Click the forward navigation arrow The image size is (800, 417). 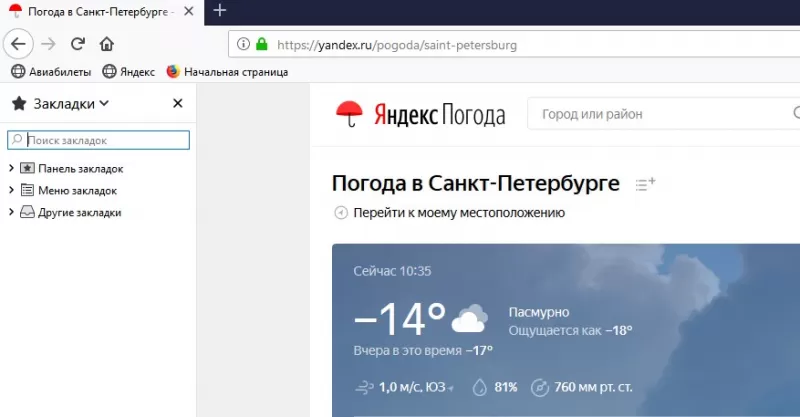pyautogui.click(x=48, y=44)
